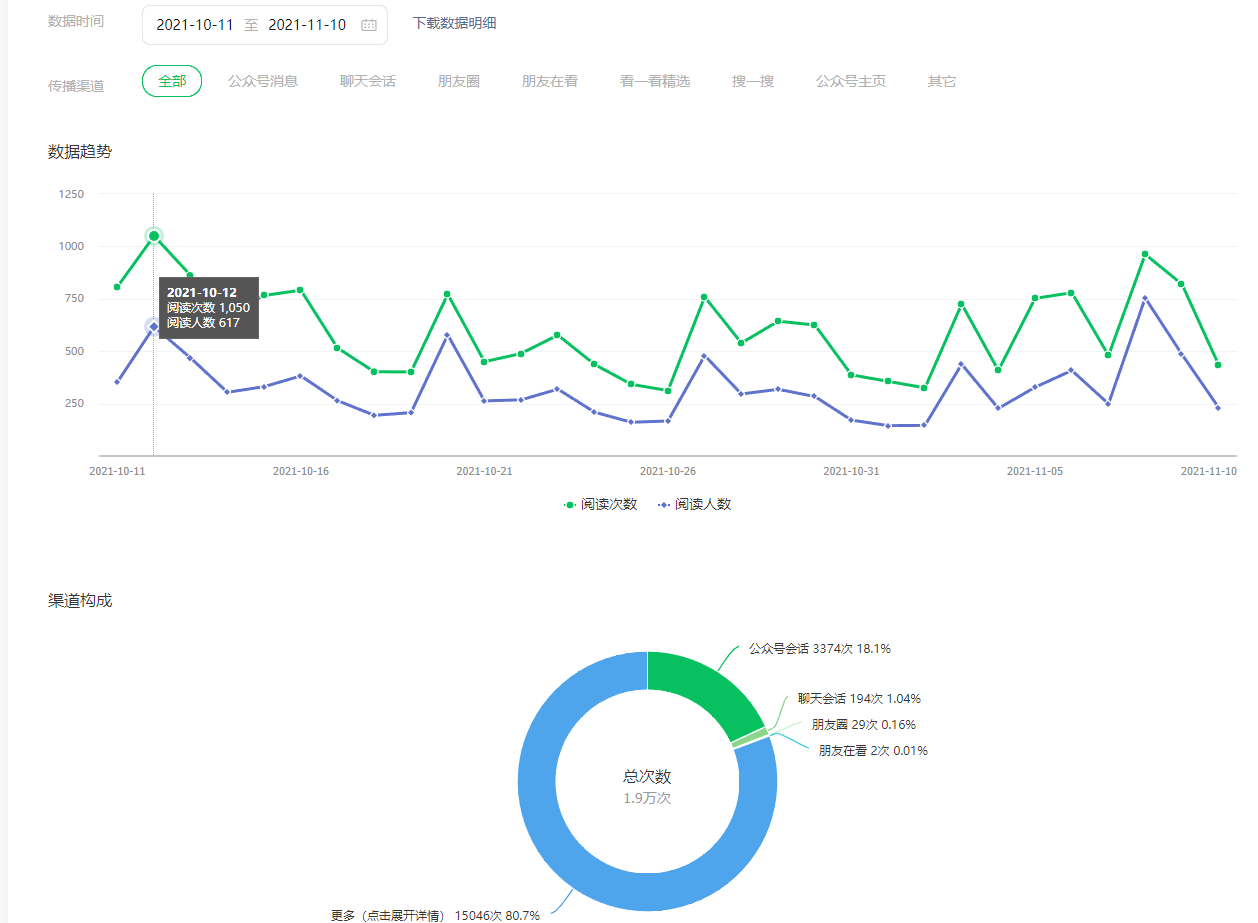
Task: Toggle the 阅读人数 legend marker
Action: 664,505
